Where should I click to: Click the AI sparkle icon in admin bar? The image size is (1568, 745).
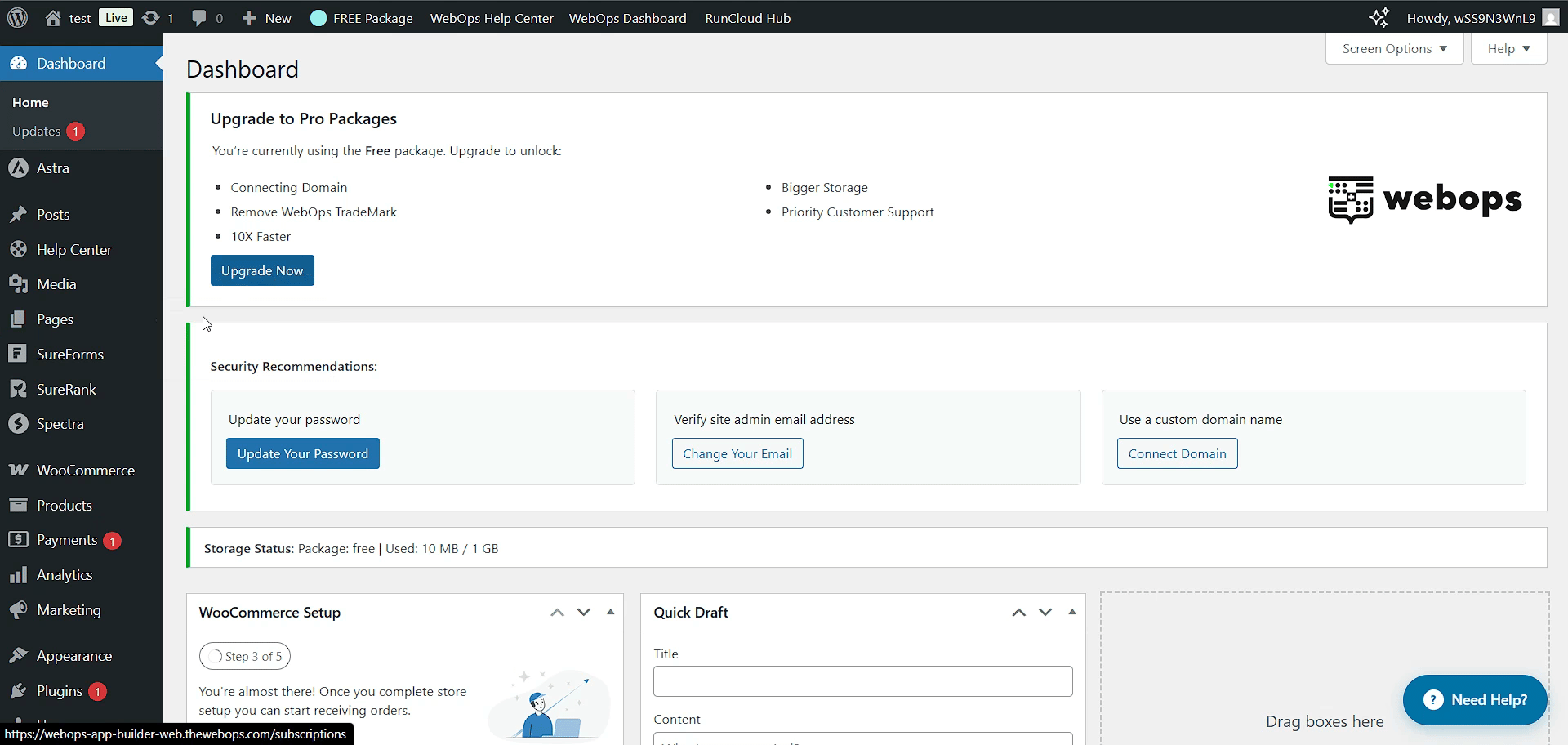[1379, 18]
